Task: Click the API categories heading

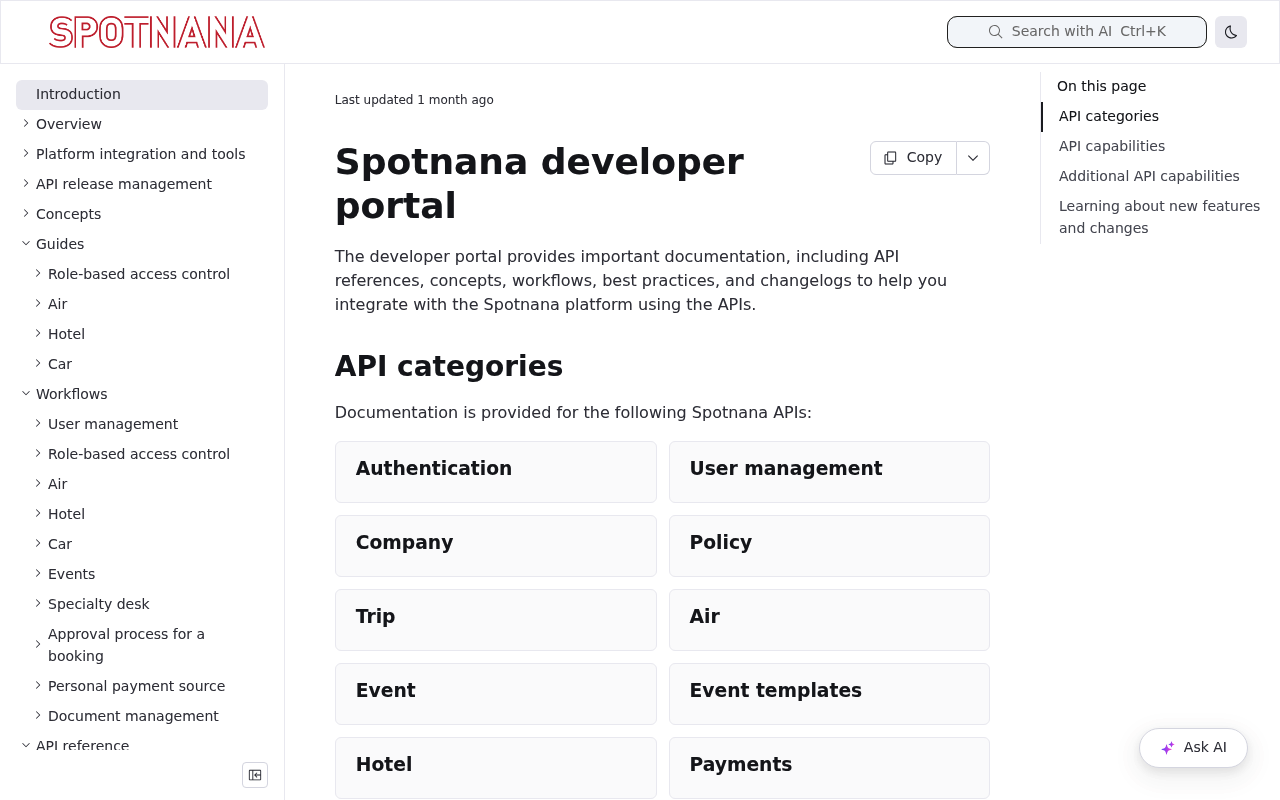Action: 449,366
